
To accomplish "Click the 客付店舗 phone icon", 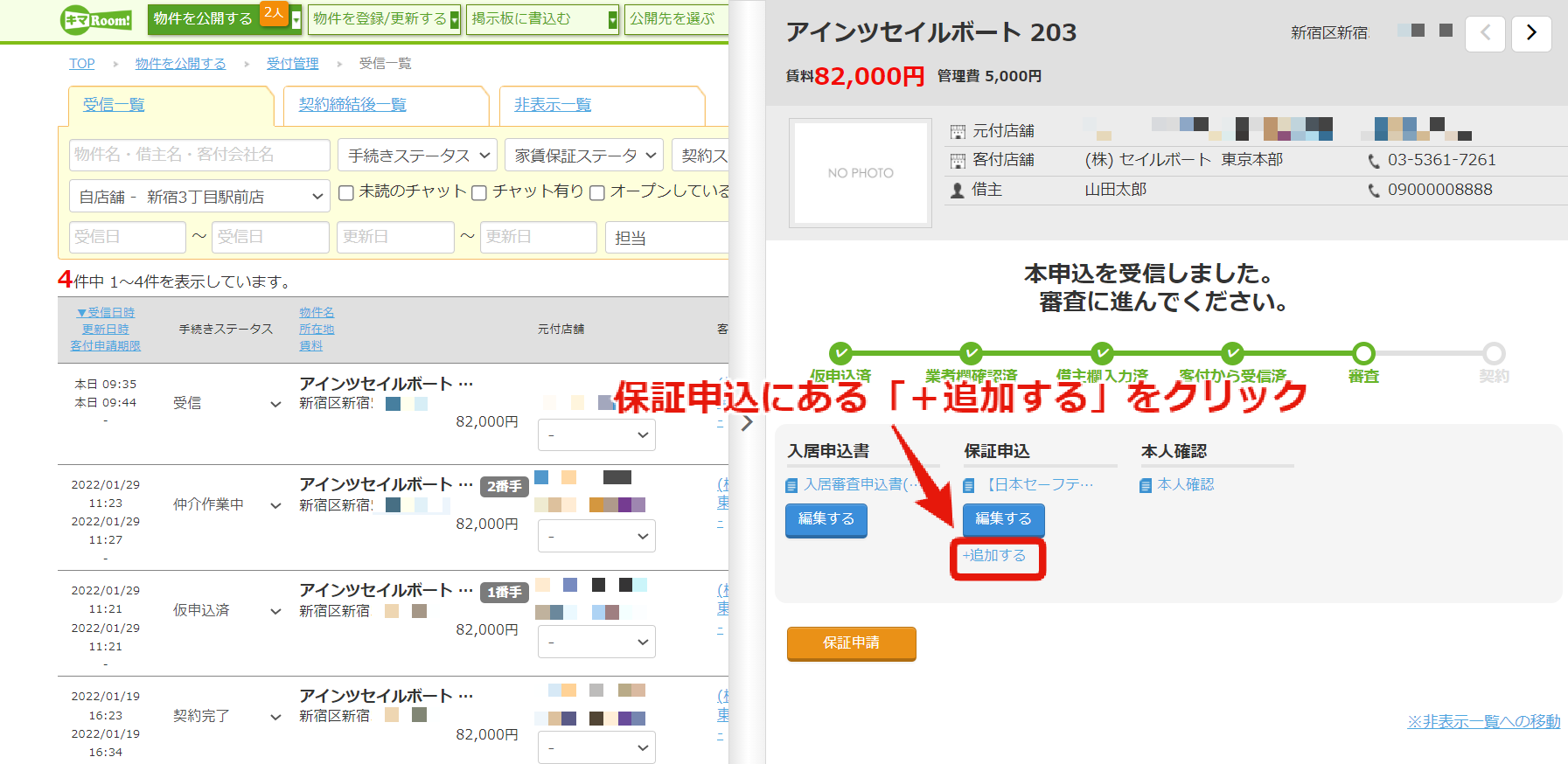I will click(1374, 161).
